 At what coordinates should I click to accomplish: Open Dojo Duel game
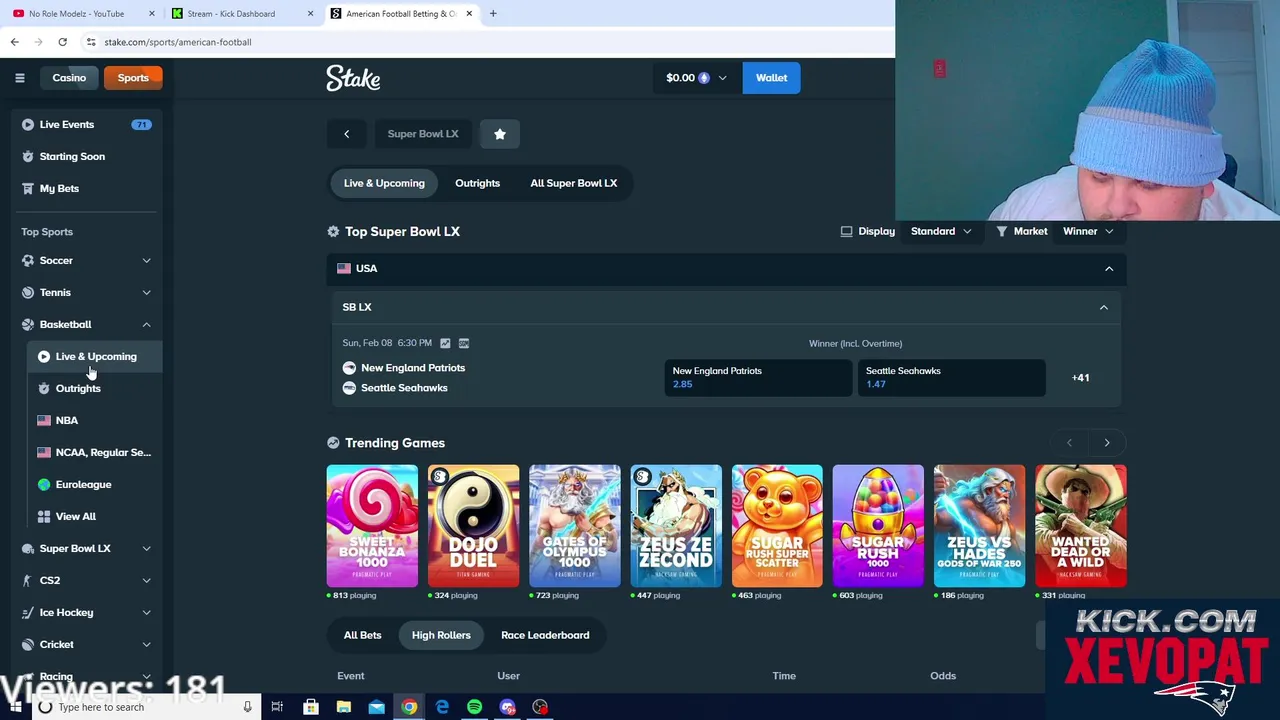coord(474,526)
